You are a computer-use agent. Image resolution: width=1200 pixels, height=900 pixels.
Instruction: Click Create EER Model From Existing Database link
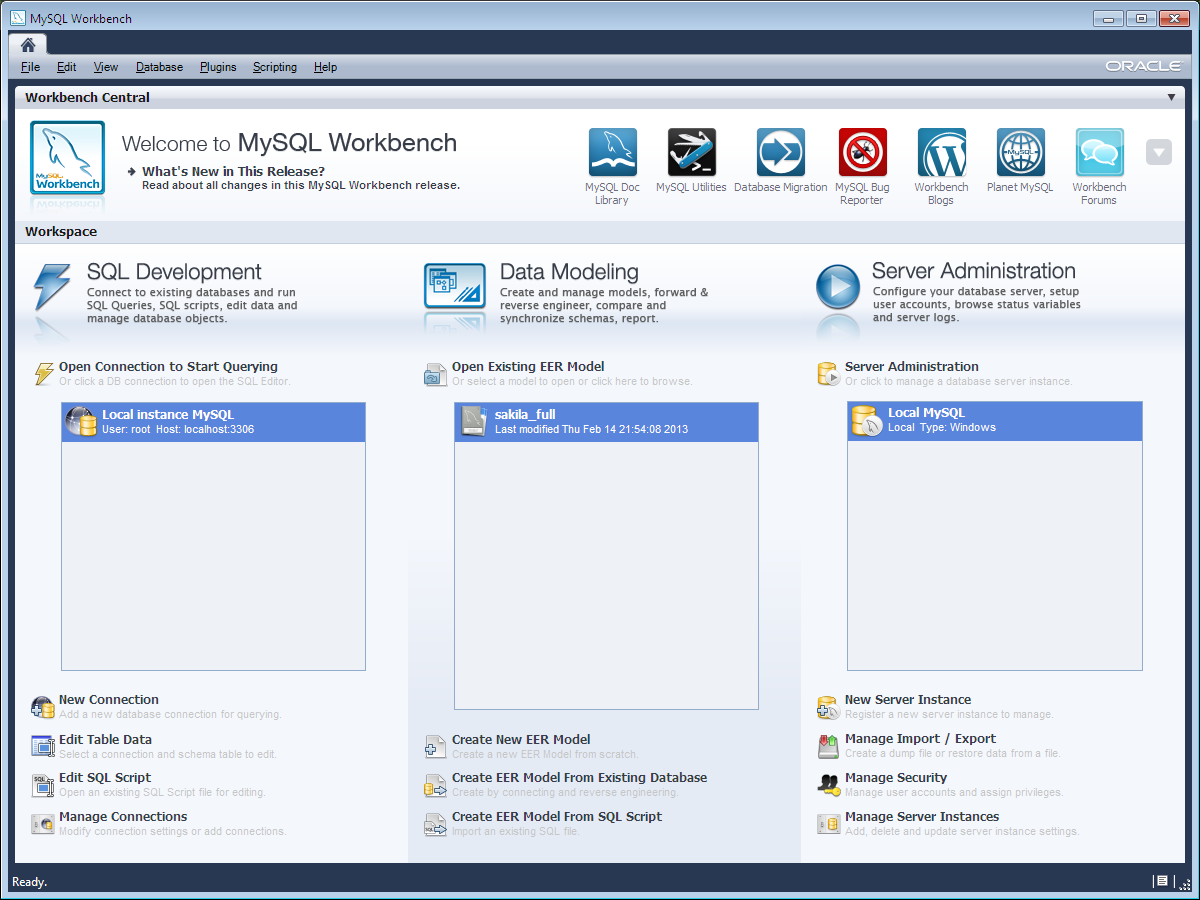(579, 777)
